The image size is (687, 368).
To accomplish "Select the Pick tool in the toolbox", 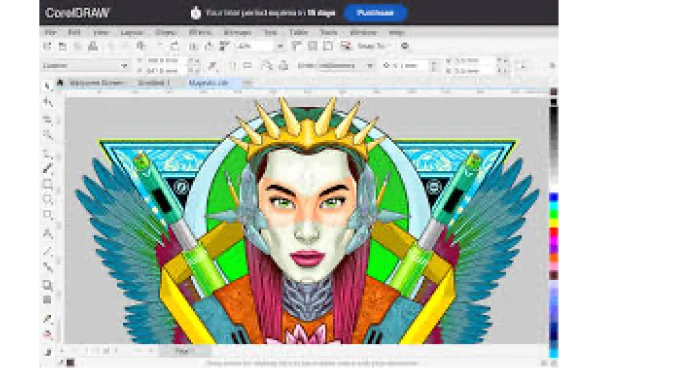I will click(x=47, y=86).
